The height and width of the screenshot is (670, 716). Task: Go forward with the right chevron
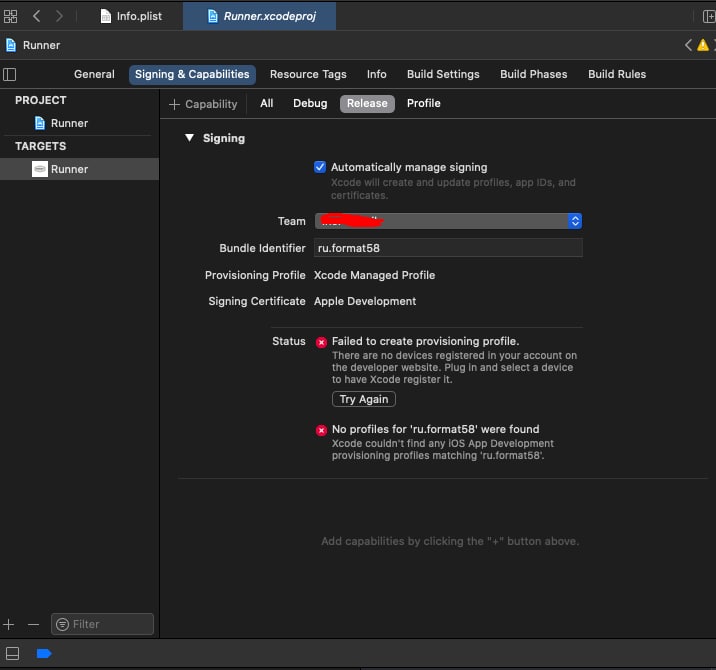59,16
